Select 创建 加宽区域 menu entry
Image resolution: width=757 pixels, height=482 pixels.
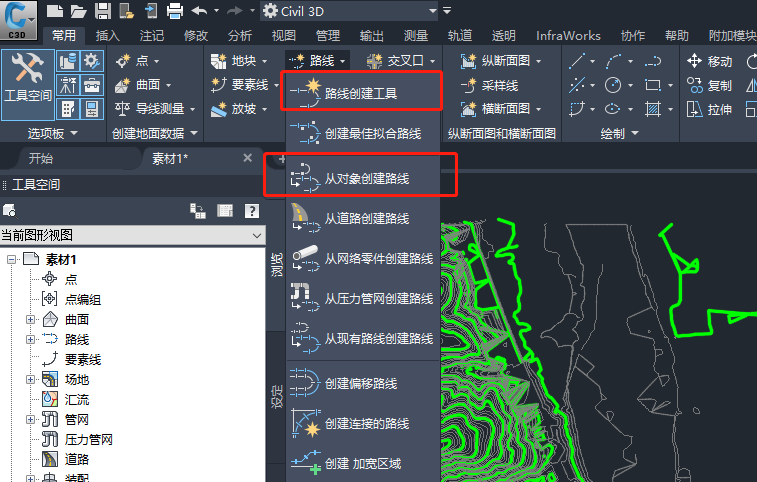coord(363,464)
